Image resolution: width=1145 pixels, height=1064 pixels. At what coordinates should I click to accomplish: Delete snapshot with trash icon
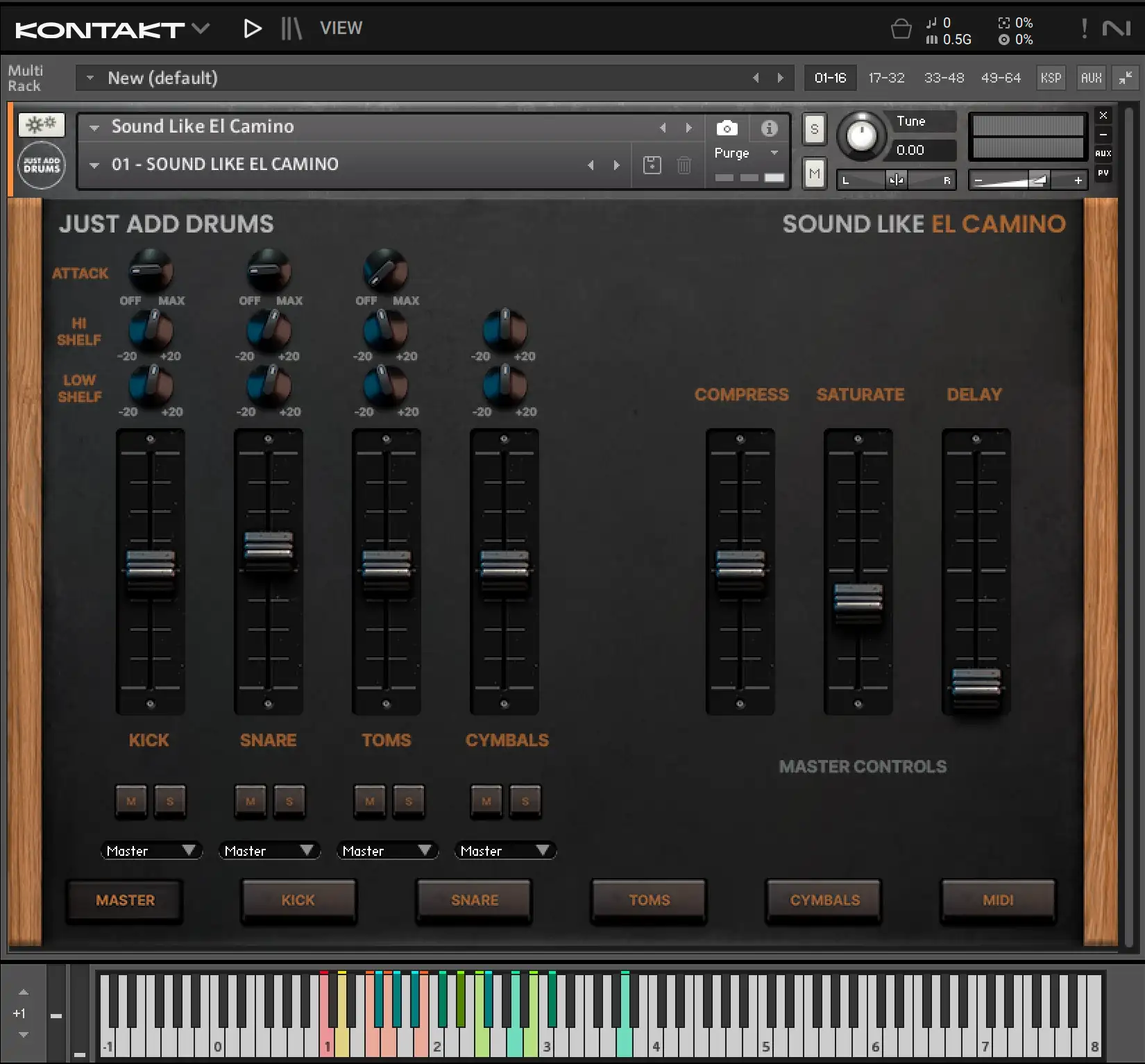tap(684, 165)
